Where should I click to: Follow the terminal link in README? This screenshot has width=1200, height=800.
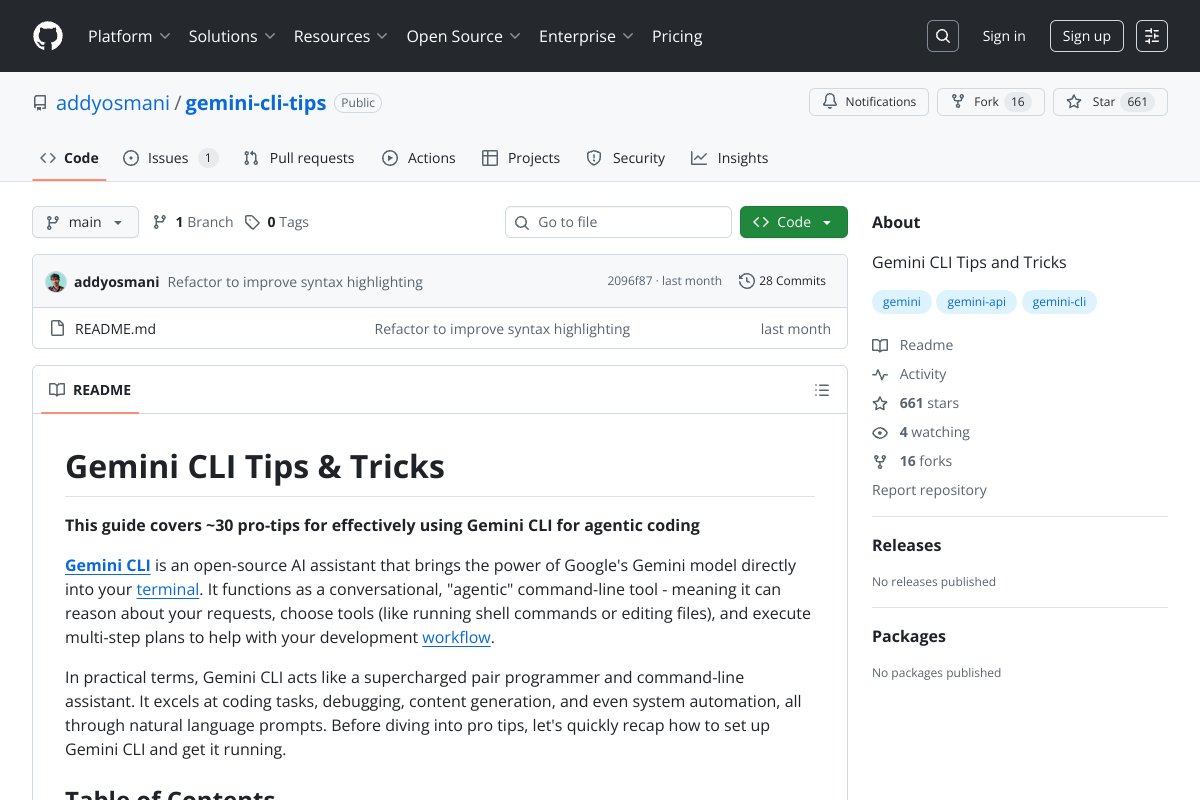coord(168,589)
